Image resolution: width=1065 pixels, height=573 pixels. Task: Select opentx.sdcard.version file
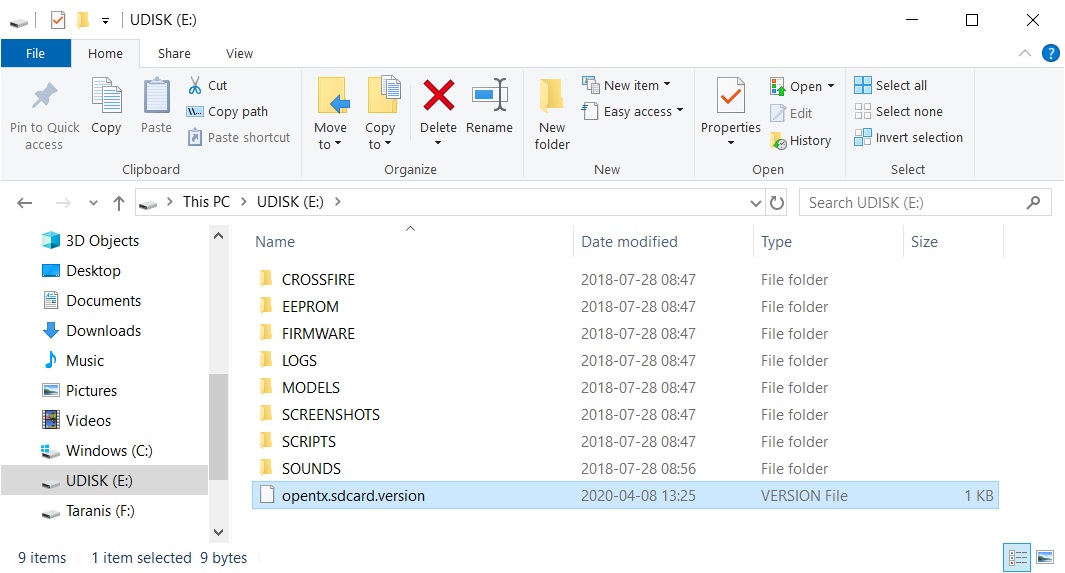(625, 496)
